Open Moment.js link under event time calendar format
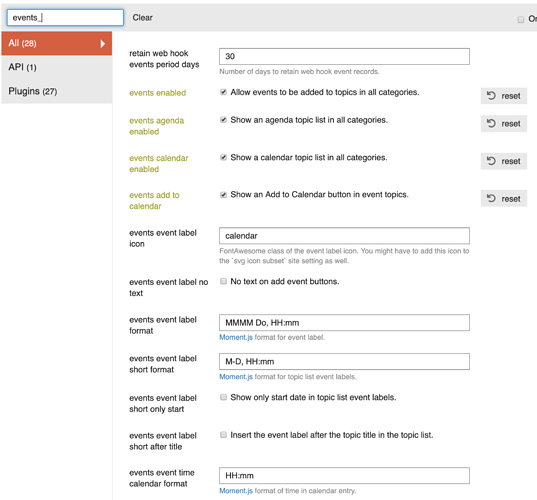537x500 pixels. click(236, 491)
